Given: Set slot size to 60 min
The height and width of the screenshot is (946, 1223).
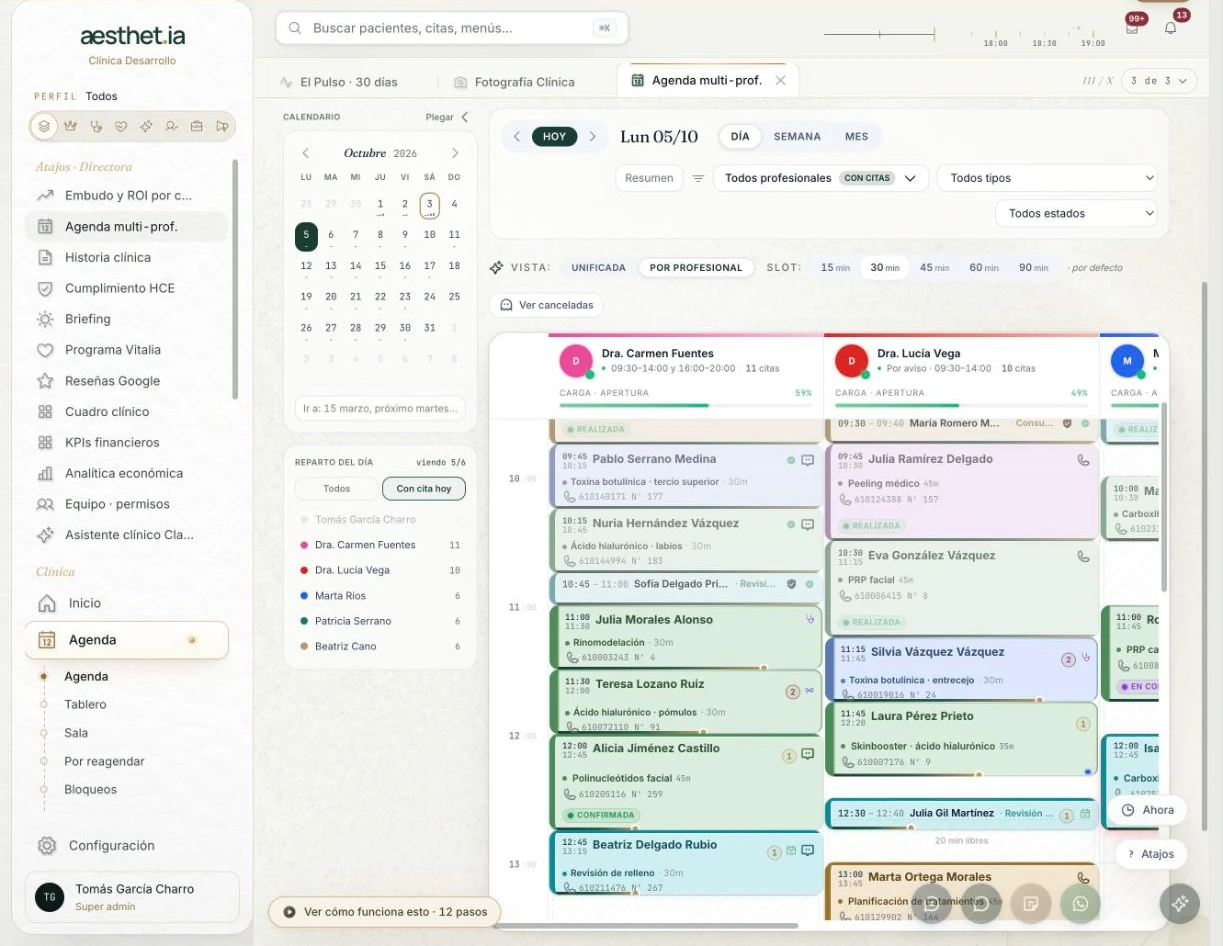Looking at the screenshot, I should point(983,268).
